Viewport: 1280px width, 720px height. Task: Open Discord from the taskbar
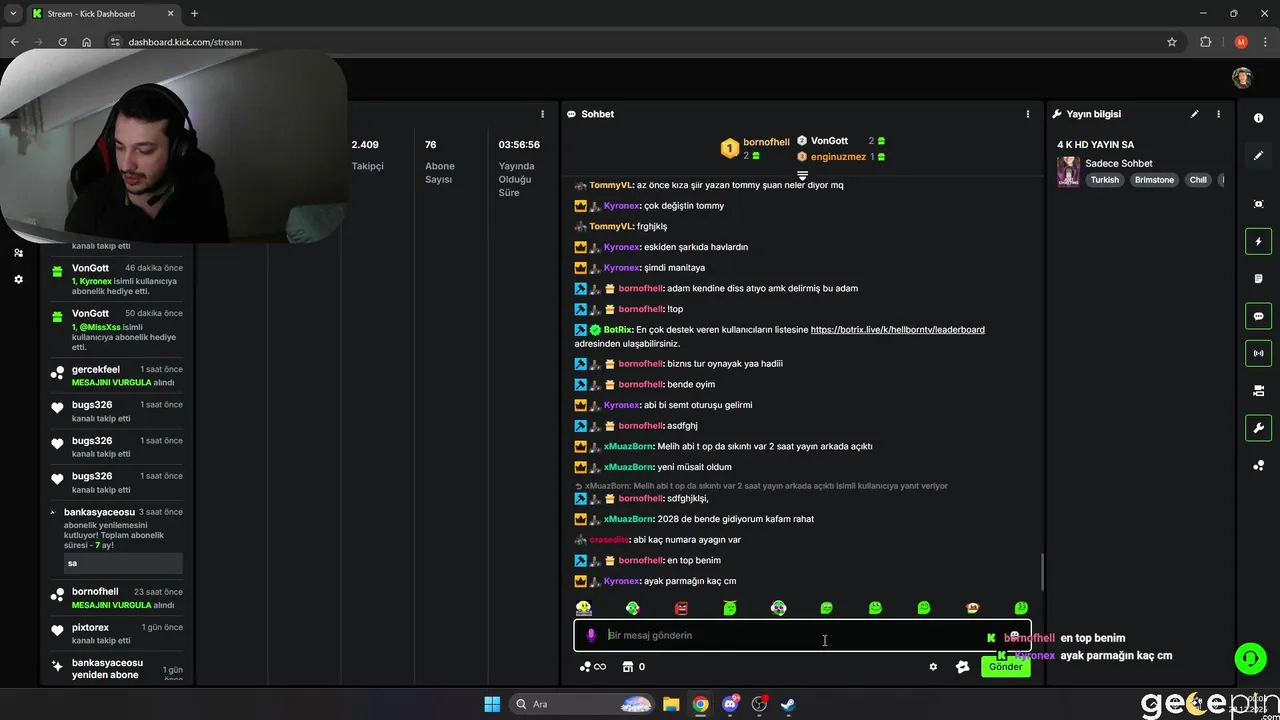730,704
